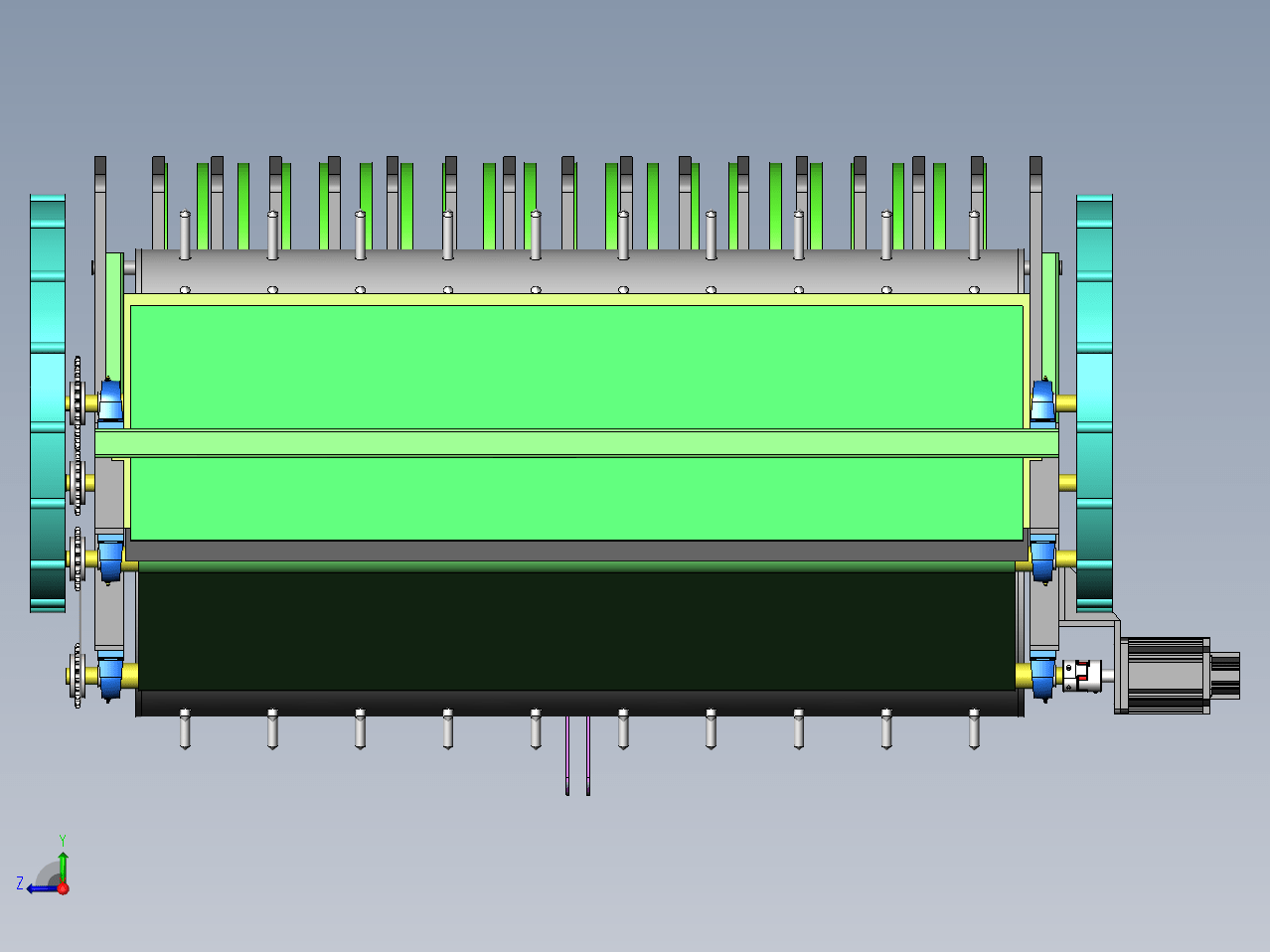Pick the right cyan ground wheel
The height and width of the screenshot is (952, 1270).
point(1094,402)
